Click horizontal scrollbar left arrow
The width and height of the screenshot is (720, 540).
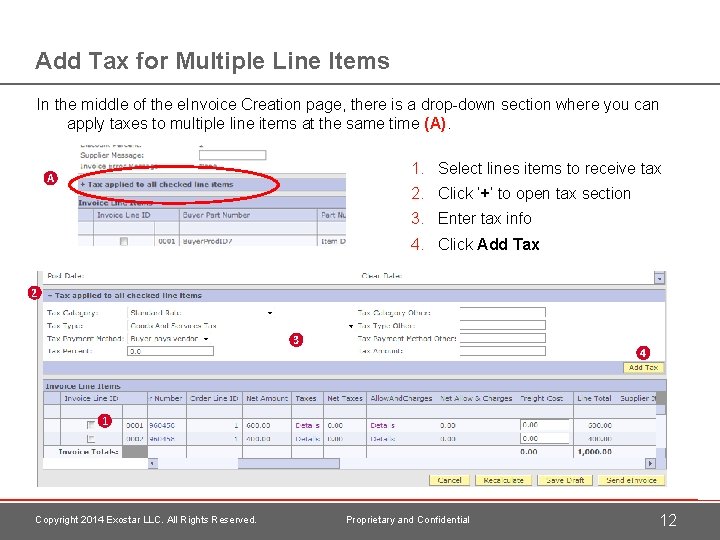tap(152, 463)
